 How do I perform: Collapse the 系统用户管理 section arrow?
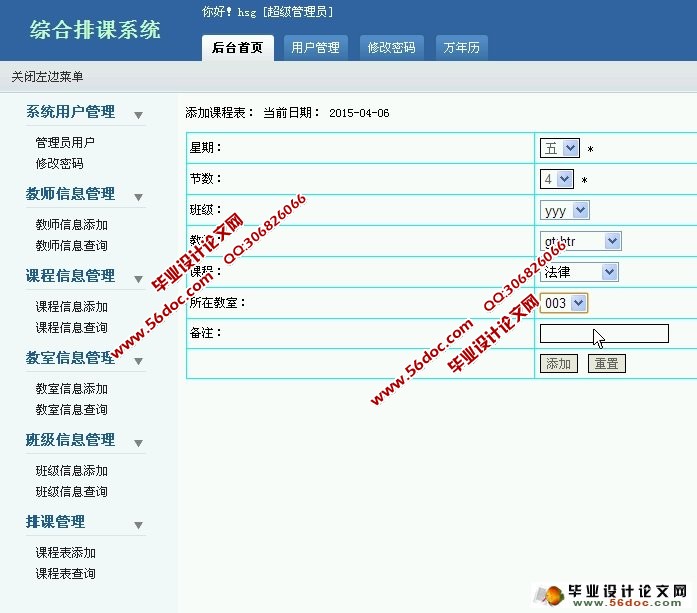point(138,115)
